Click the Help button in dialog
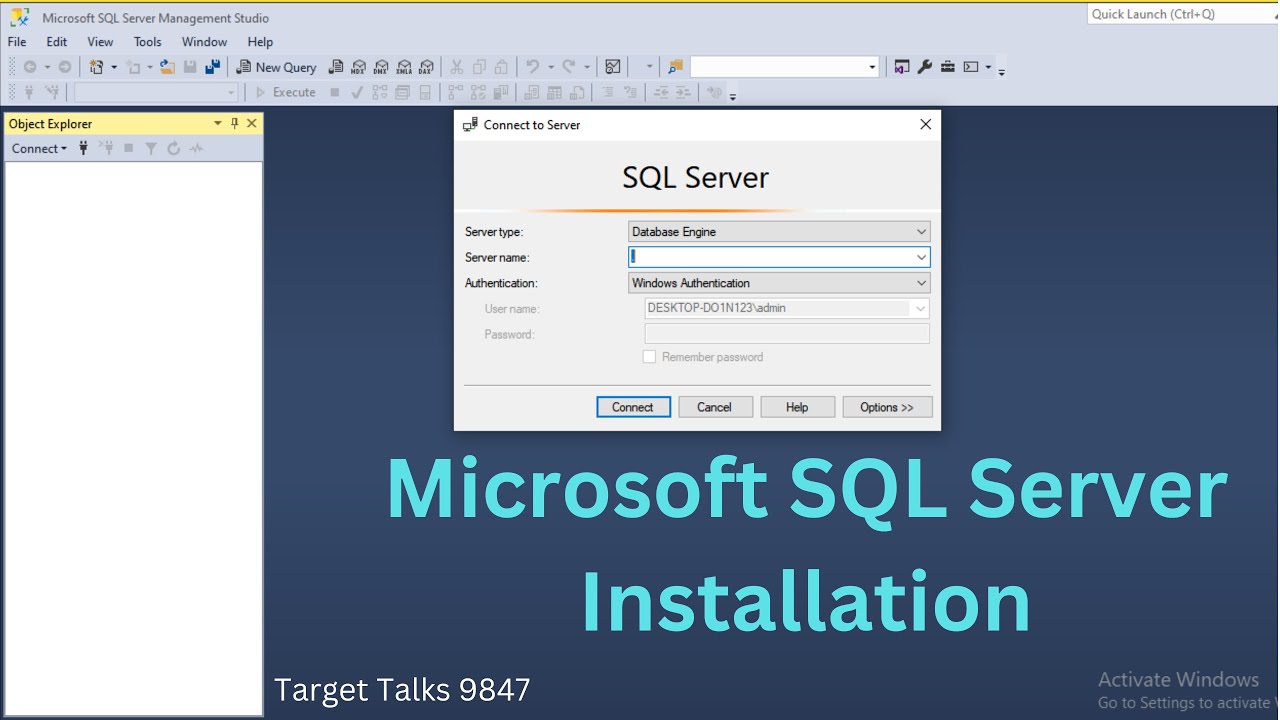 797,407
